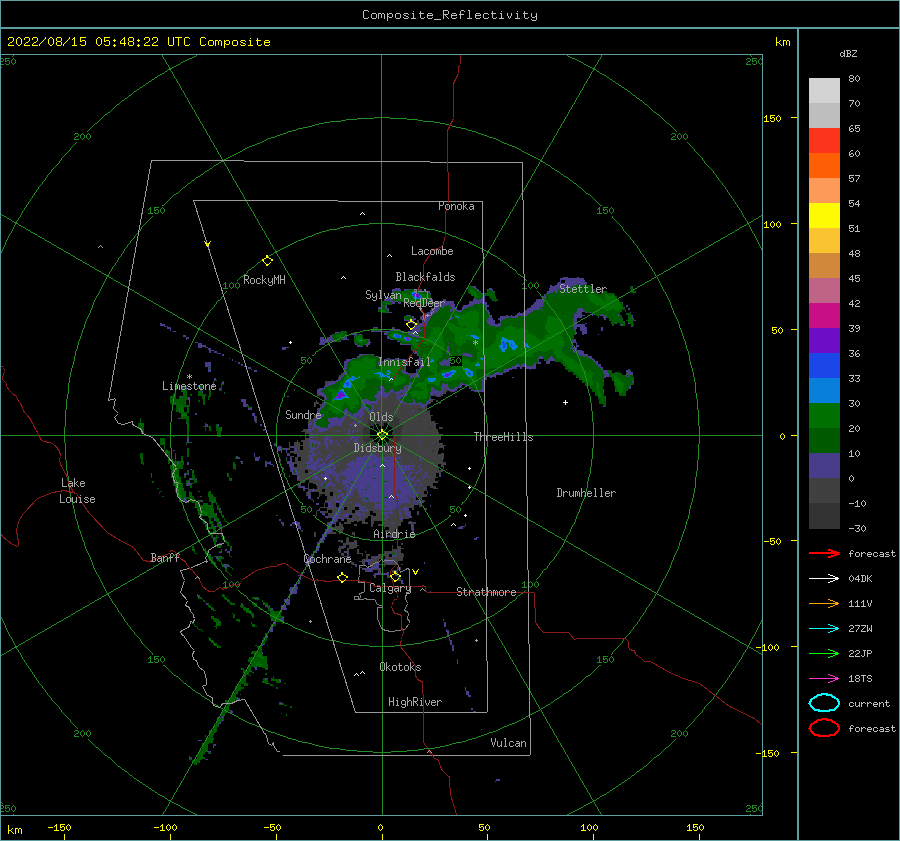The image size is (900, 841).
Task: Click the Calgary city label
Action: pos(390,588)
